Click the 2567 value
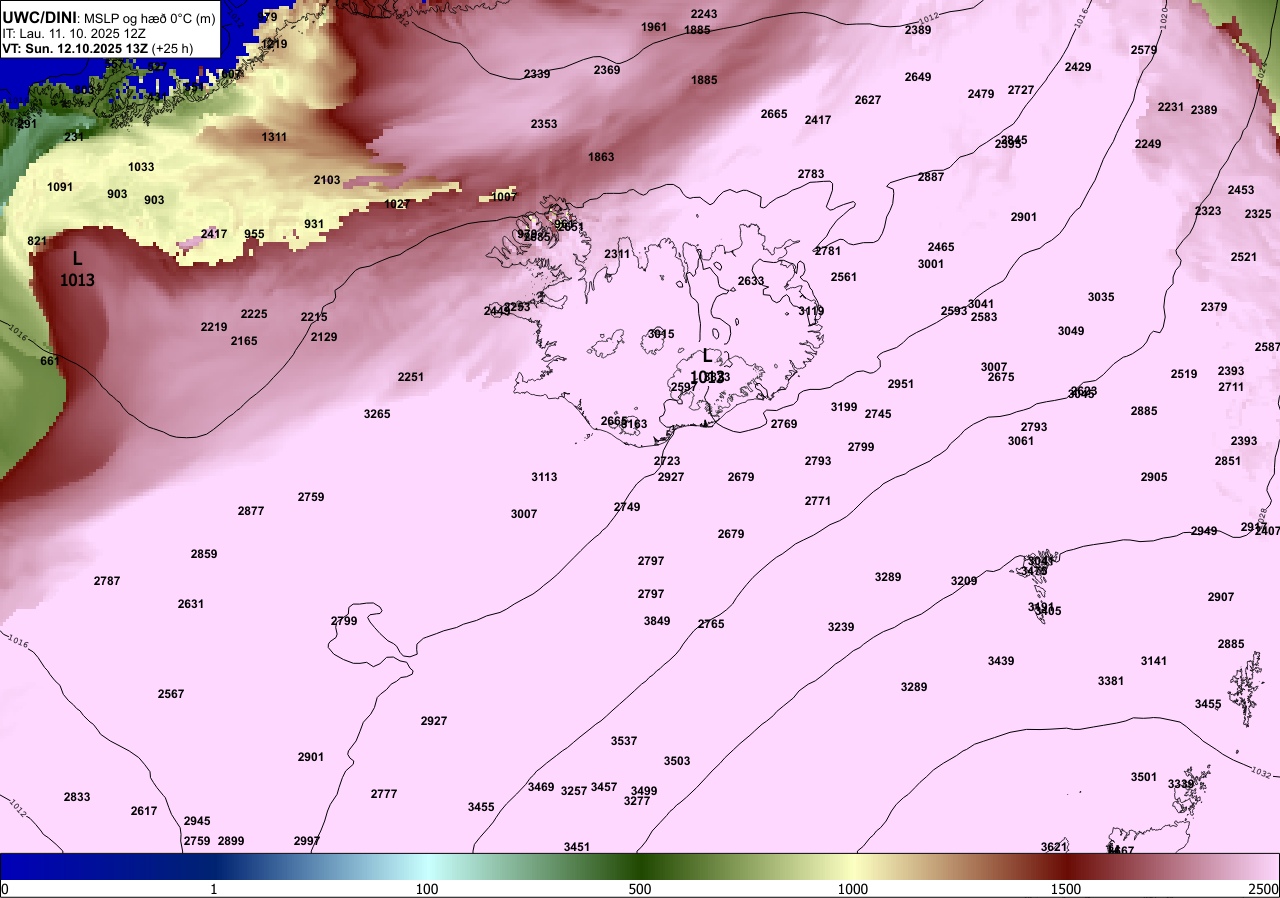1280x898 pixels. tap(171, 694)
